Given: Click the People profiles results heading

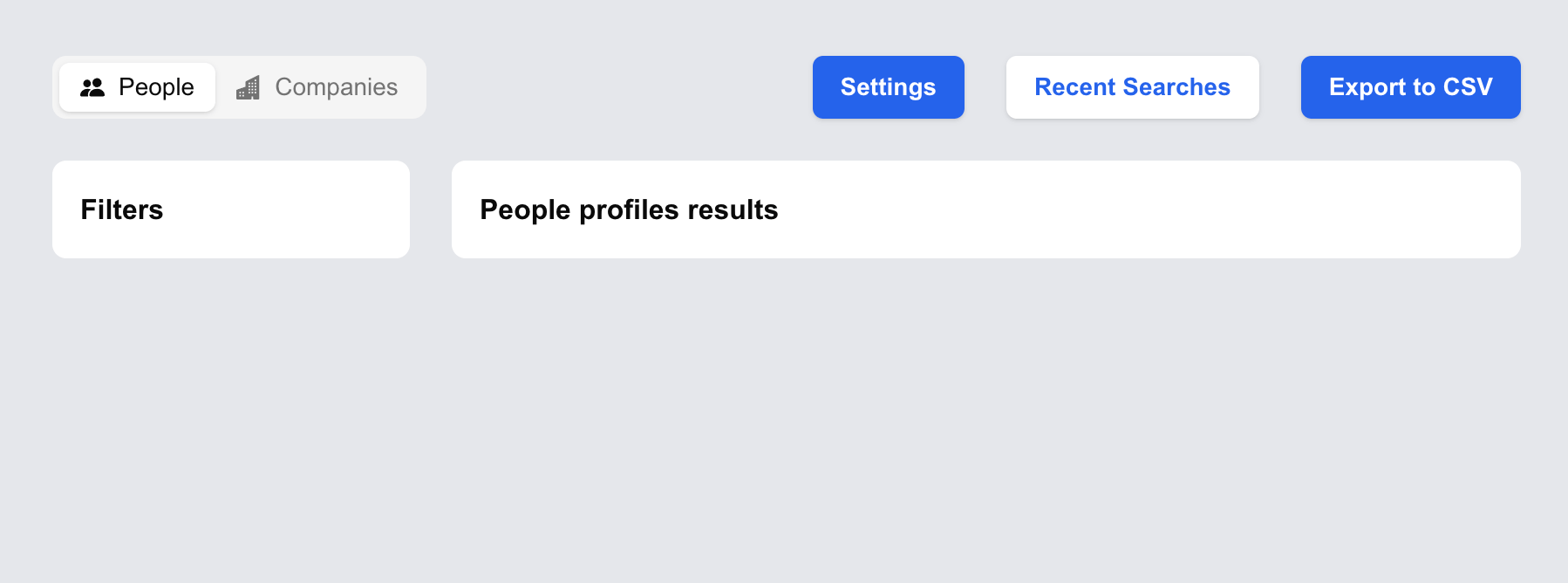Looking at the screenshot, I should pos(629,209).
